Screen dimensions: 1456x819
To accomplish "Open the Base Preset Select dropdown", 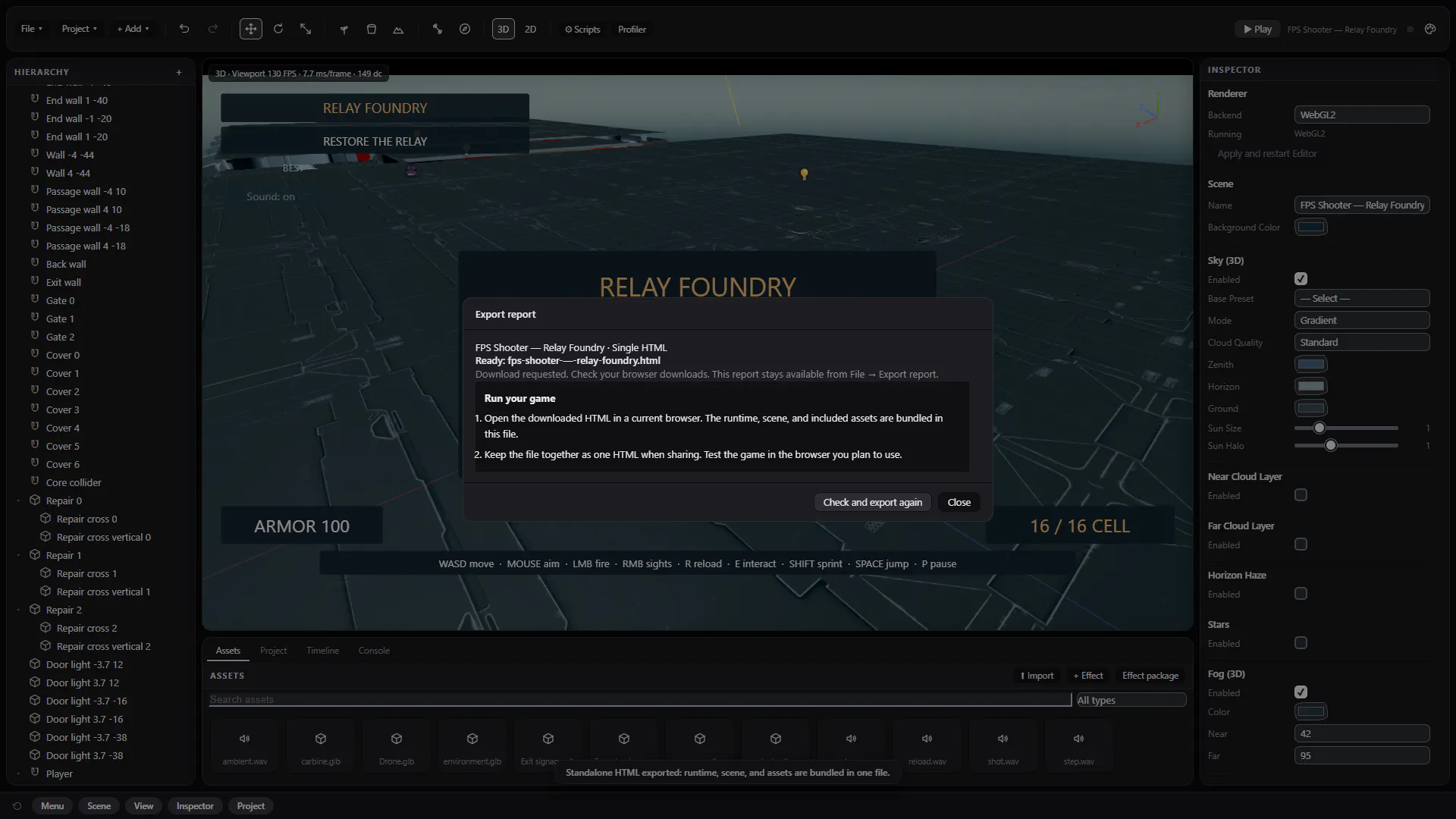I will [x=1362, y=298].
